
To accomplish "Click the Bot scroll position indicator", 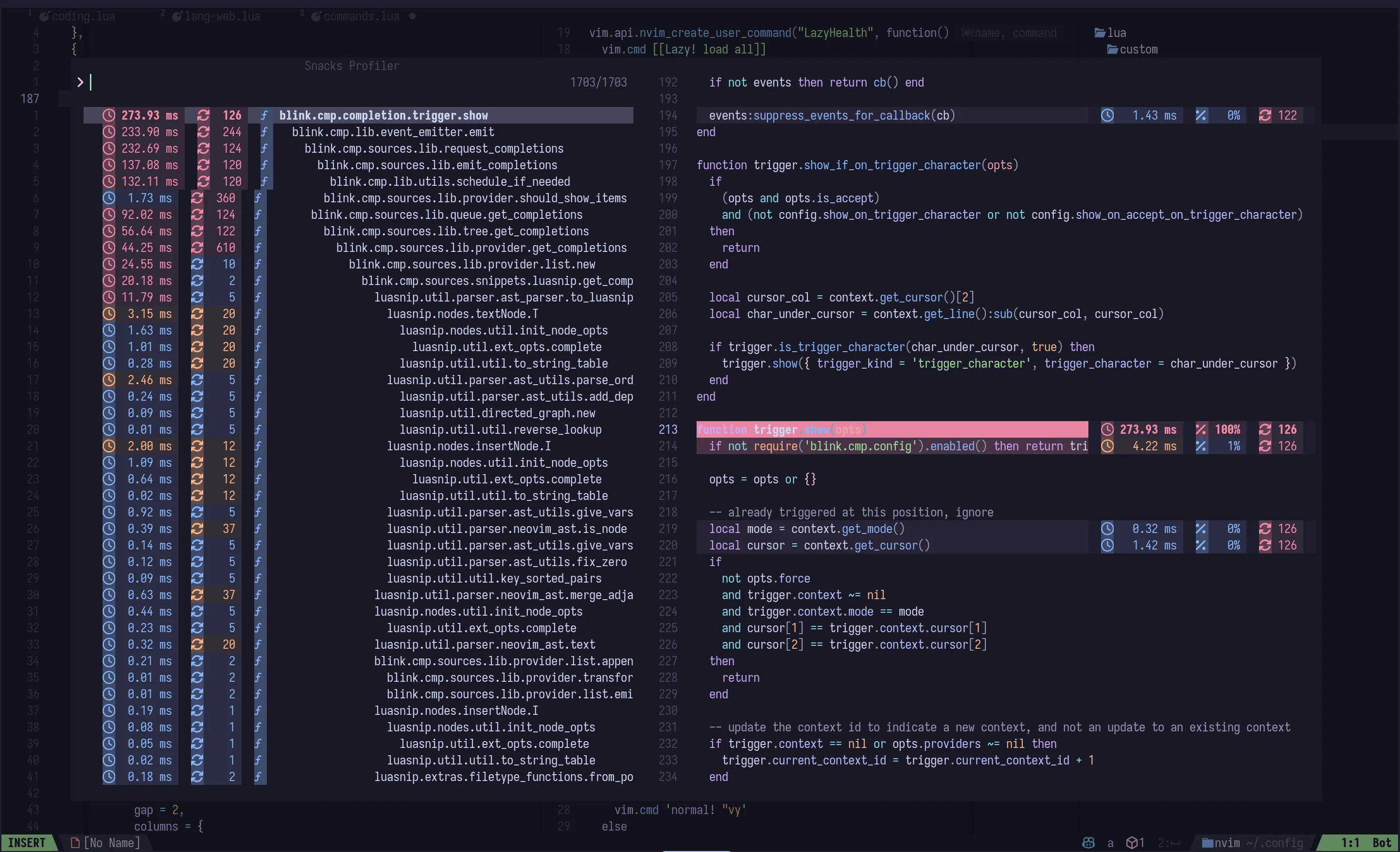I will 1382,843.
